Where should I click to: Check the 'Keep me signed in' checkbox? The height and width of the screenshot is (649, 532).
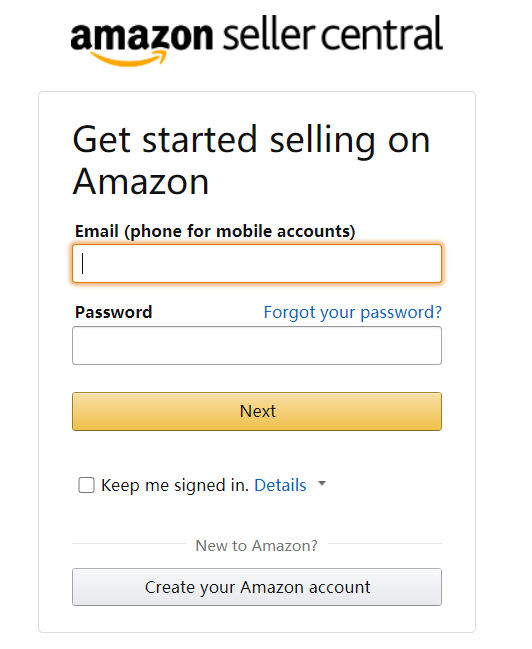[x=87, y=485]
